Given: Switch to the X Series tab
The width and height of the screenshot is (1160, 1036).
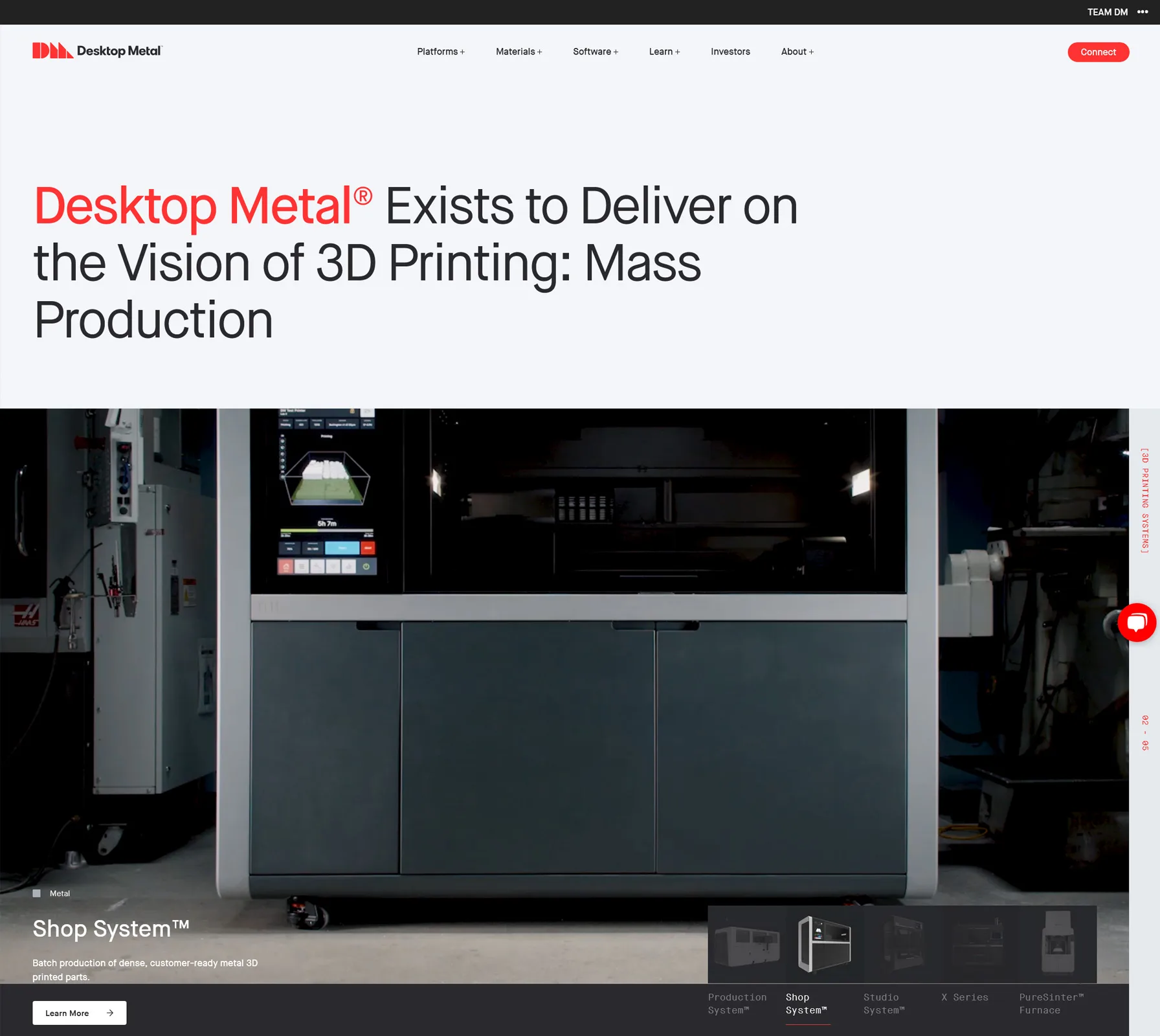Looking at the screenshot, I should [965, 997].
